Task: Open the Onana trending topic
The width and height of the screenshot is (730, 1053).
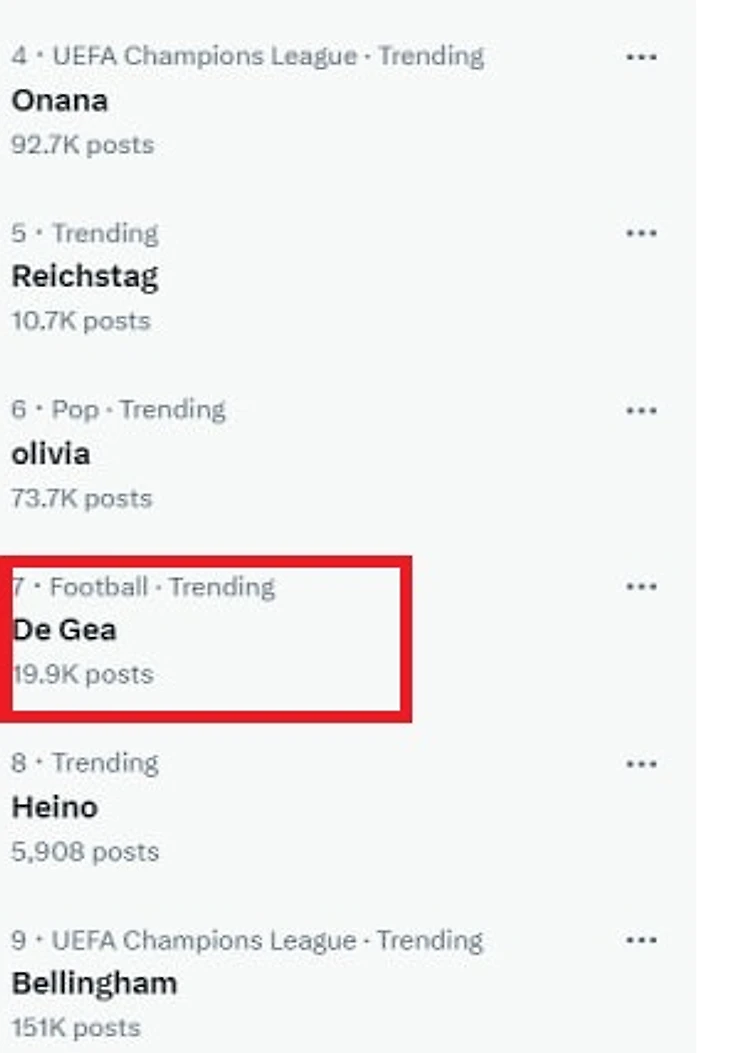Action: point(59,100)
